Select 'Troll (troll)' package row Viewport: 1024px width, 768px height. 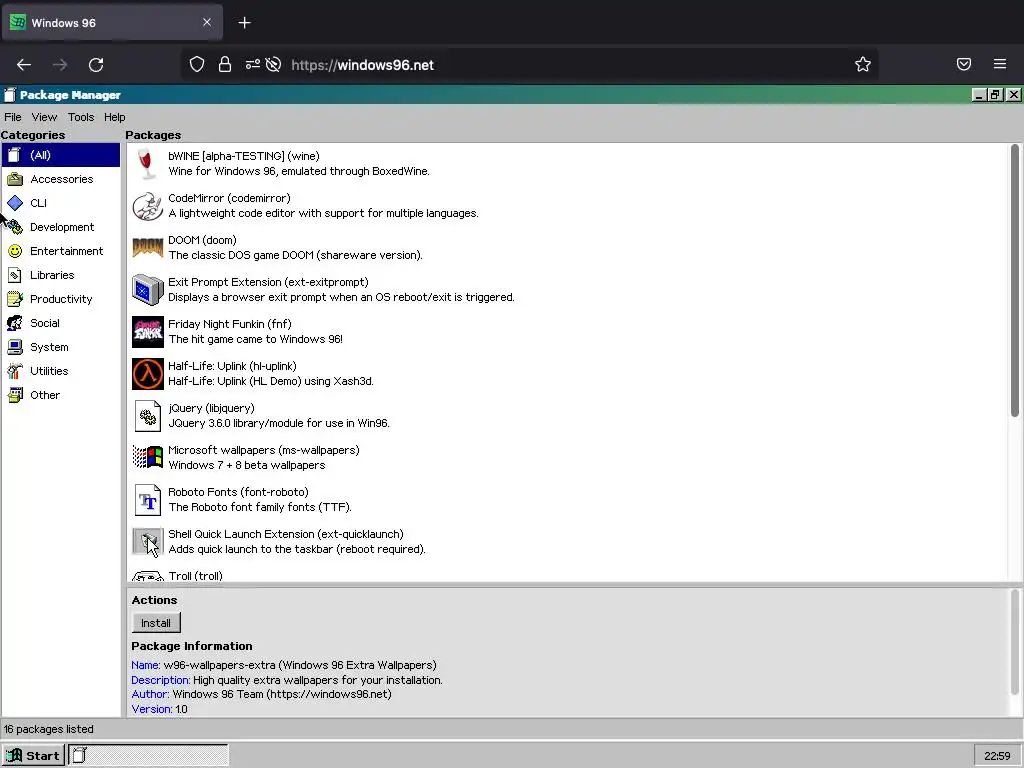coord(568,575)
